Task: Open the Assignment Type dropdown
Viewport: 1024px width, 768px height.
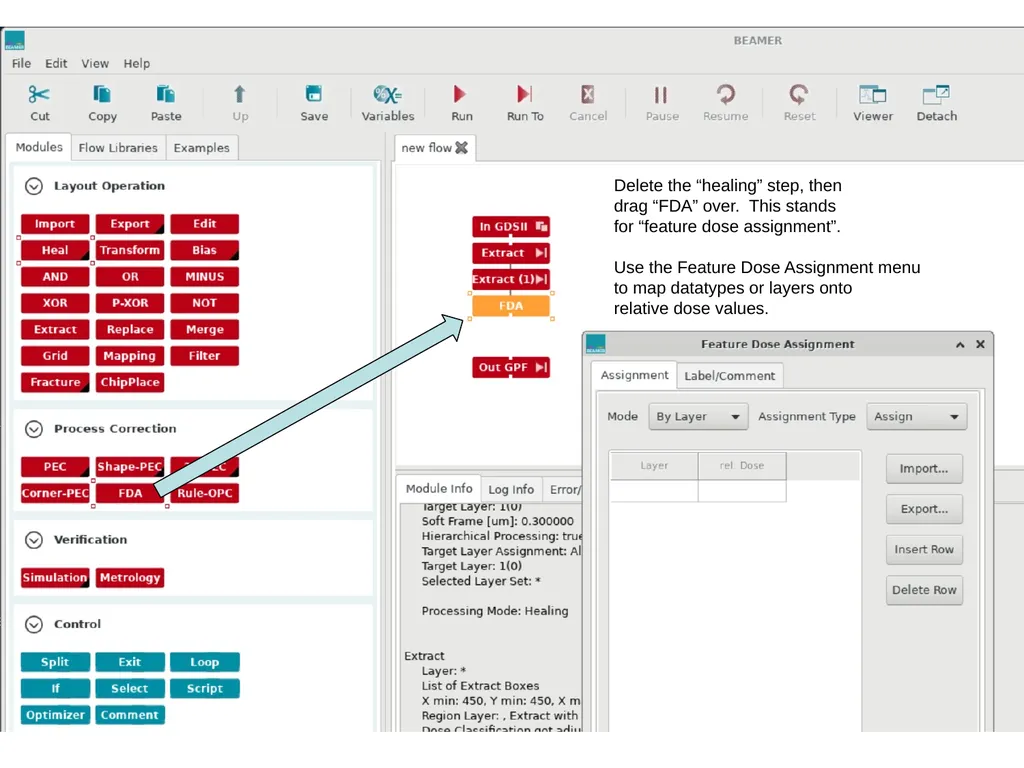Action: (x=916, y=417)
